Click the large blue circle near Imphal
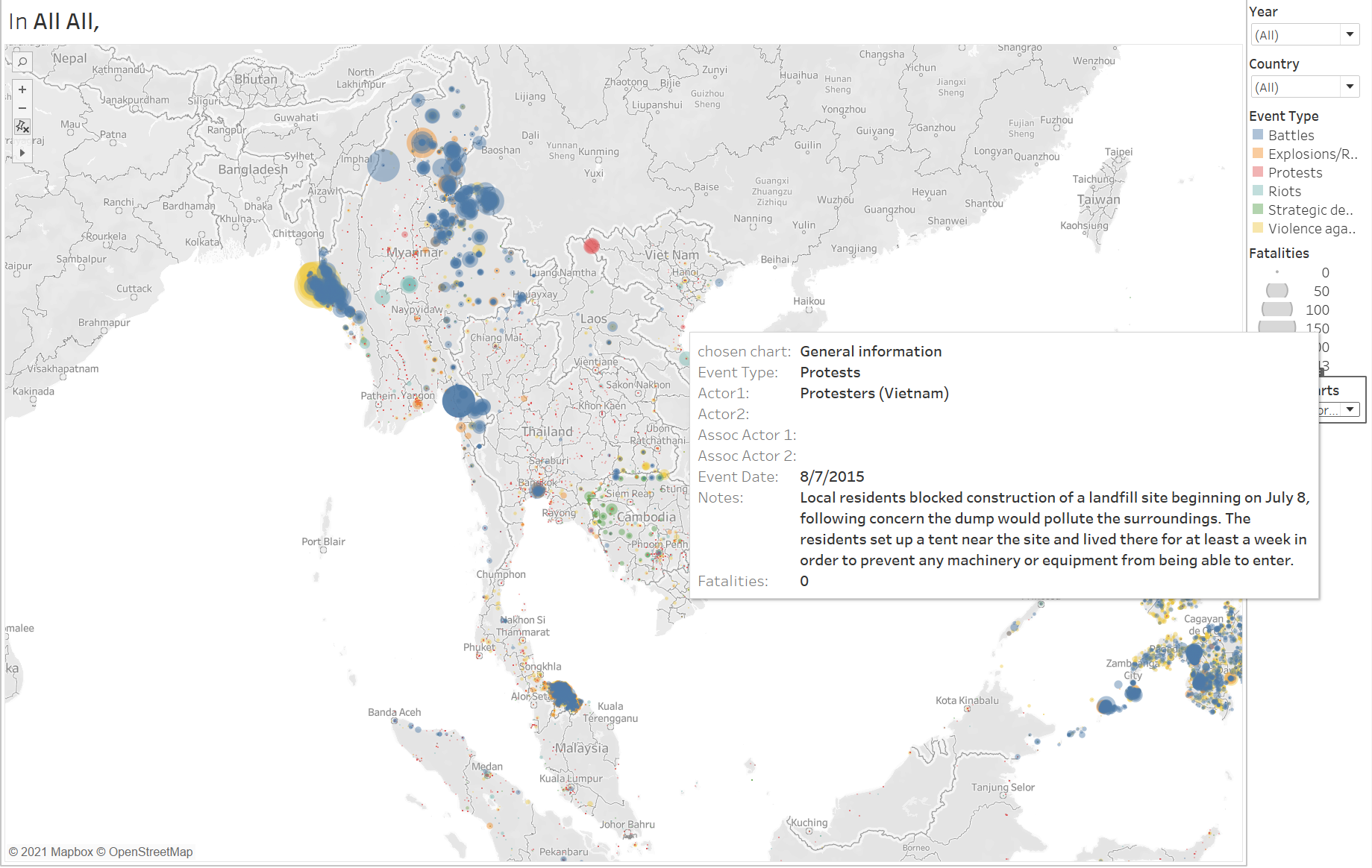 pyautogui.click(x=383, y=166)
